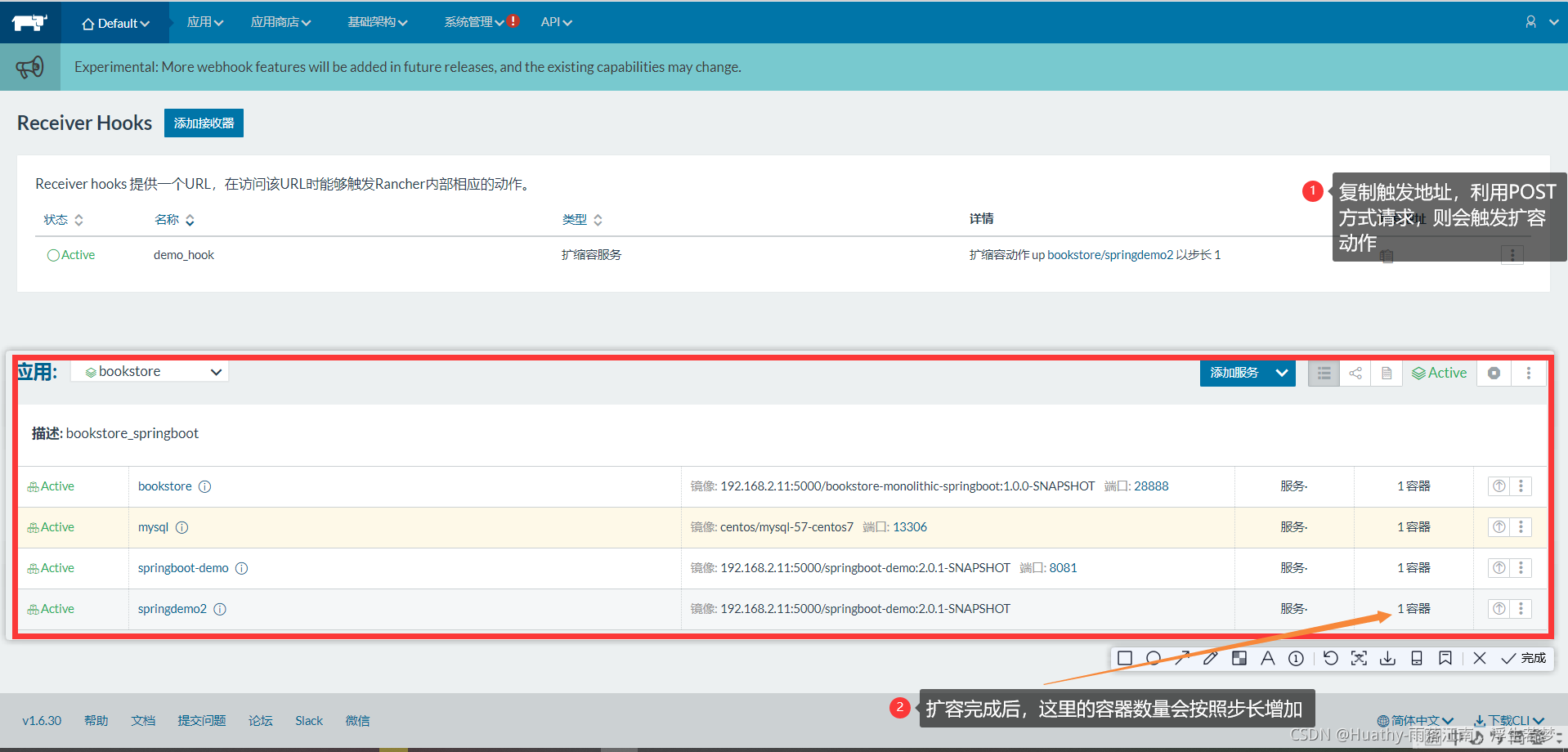Click port 13306 of mysql service
This screenshot has height=752, width=1568.
coord(910,527)
